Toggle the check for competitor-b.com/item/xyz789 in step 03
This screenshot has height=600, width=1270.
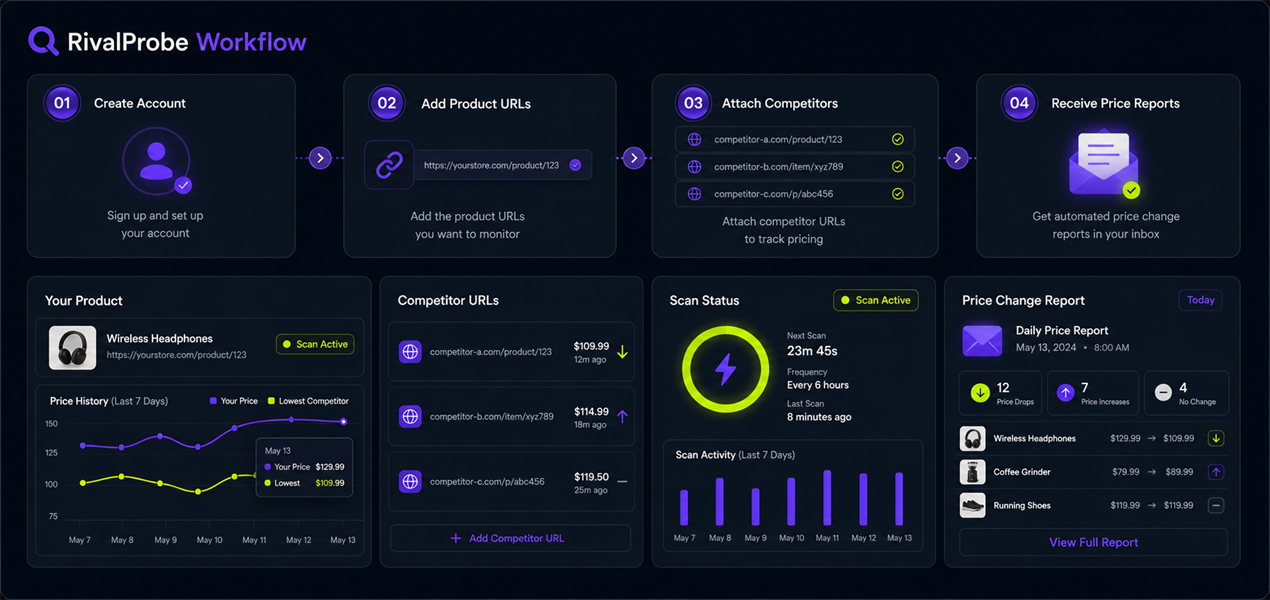click(898, 167)
